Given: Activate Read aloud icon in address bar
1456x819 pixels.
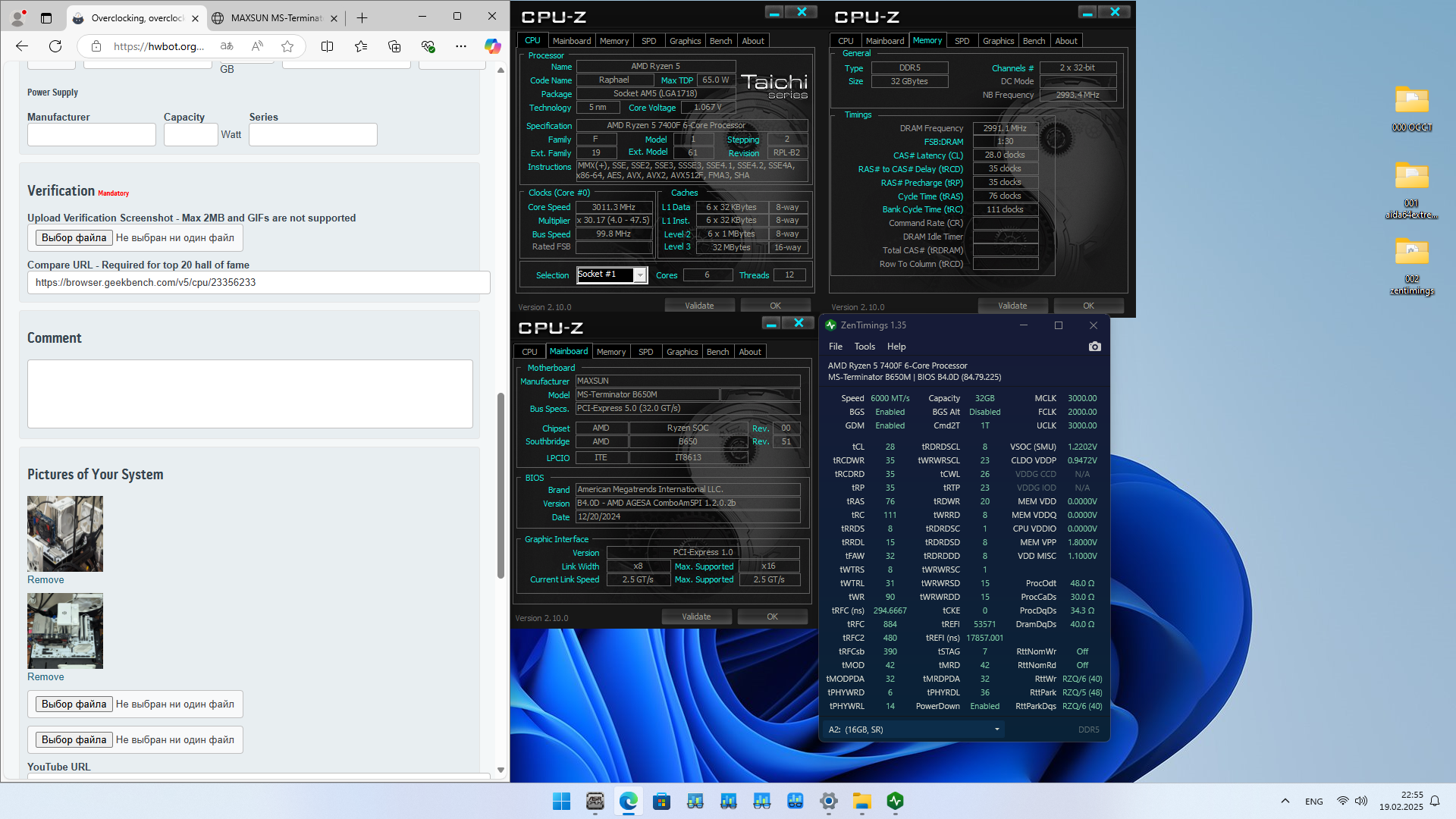Looking at the screenshot, I should tap(257, 46).
